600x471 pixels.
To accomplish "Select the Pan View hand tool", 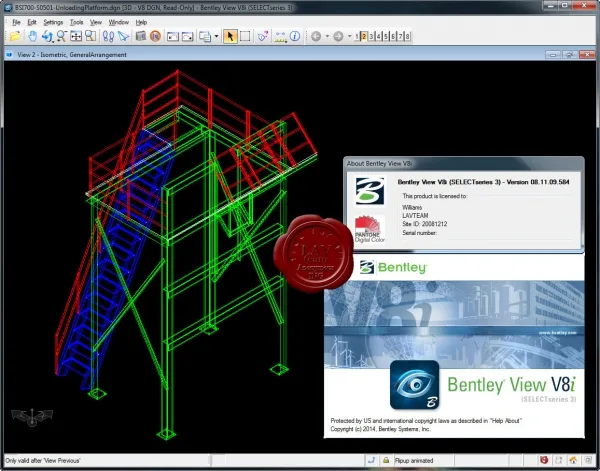I will [x=33, y=36].
